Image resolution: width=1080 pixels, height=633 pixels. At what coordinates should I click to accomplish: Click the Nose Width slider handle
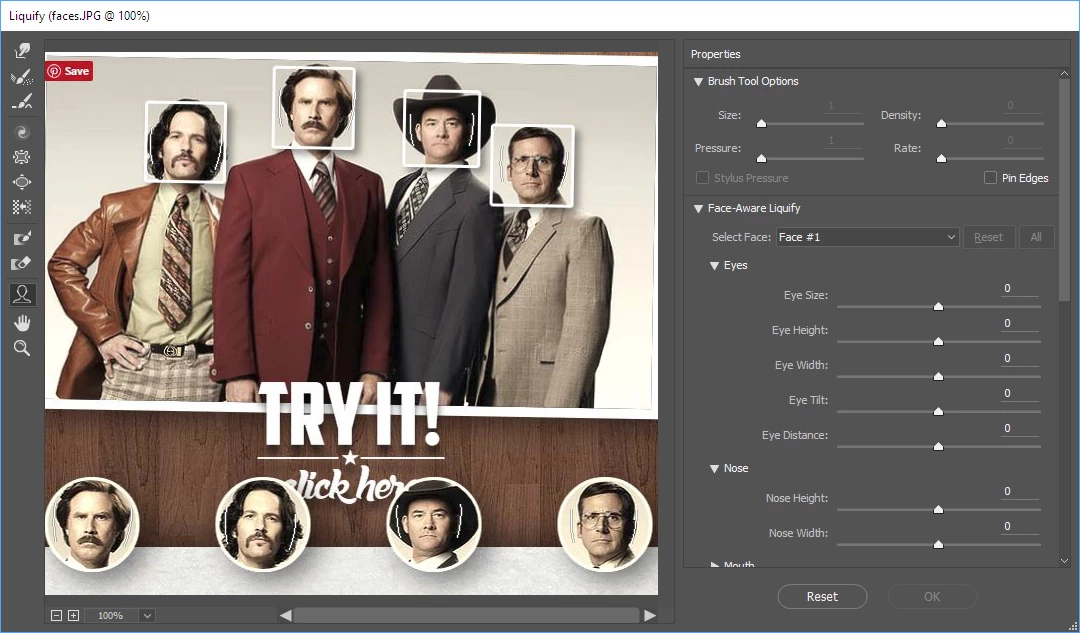tap(938, 544)
